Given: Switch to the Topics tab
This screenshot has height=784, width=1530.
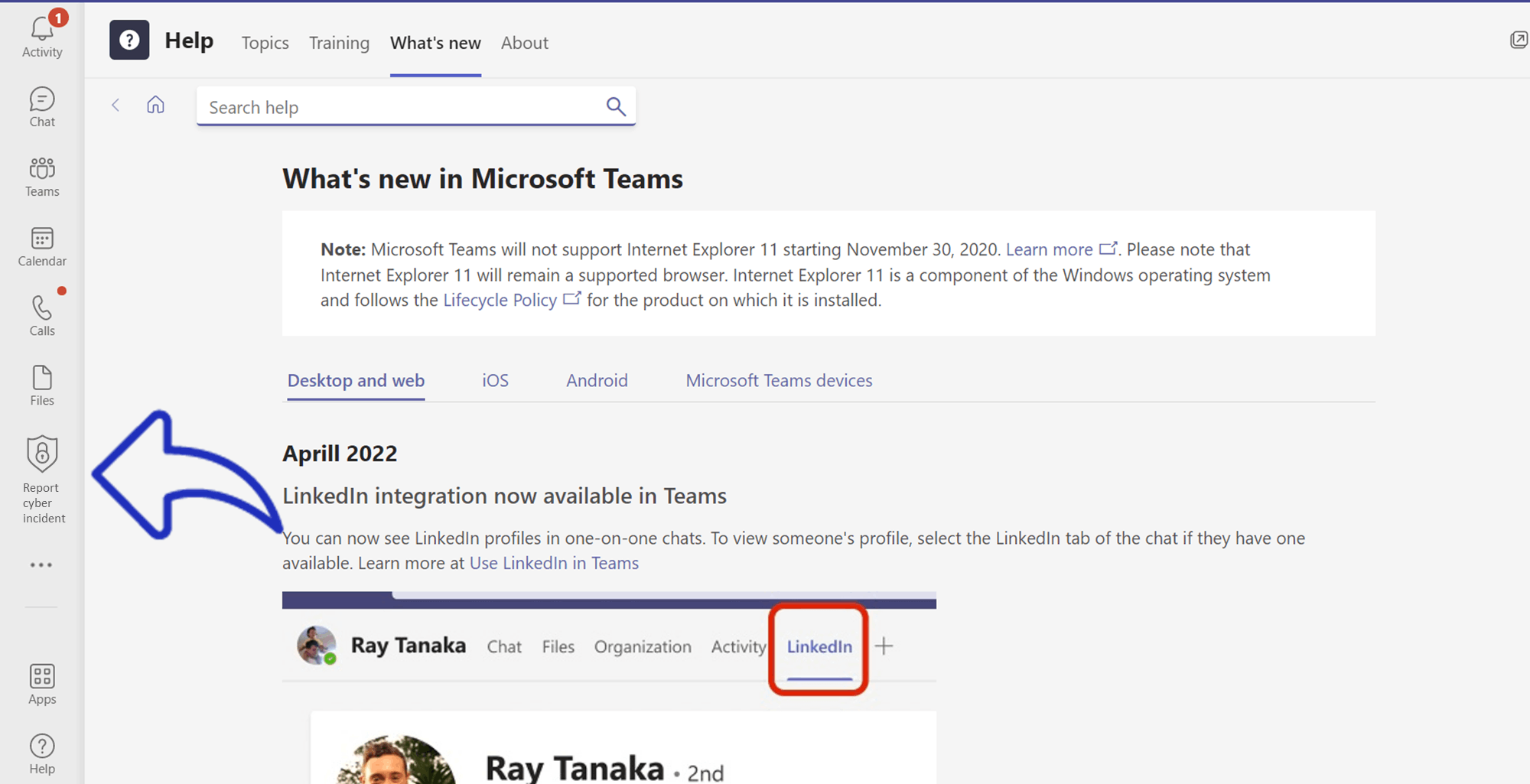Looking at the screenshot, I should pos(265,43).
